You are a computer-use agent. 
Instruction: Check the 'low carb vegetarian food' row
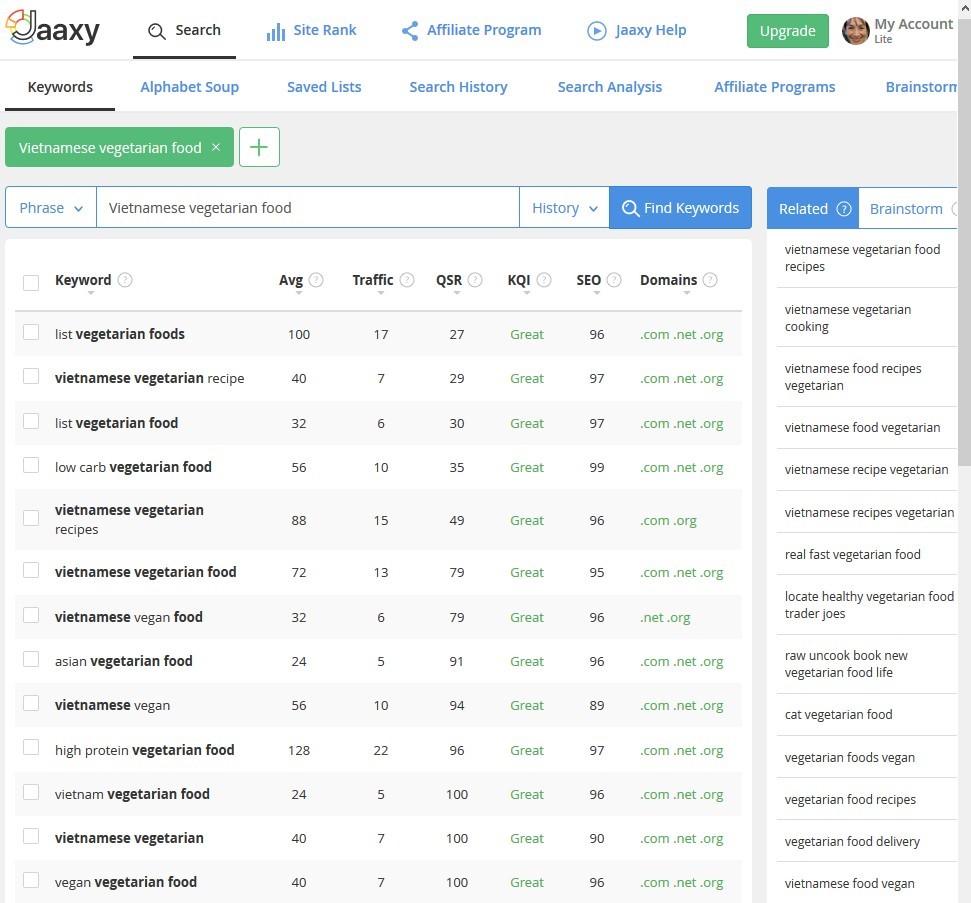(x=31, y=465)
